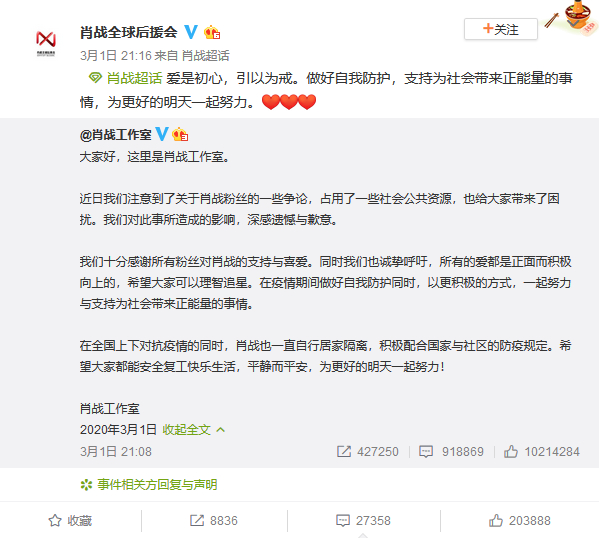The width and height of the screenshot is (599, 538).
Task: Click crown membership badge next to 肖战全球后援会
Action: click(x=212, y=32)
